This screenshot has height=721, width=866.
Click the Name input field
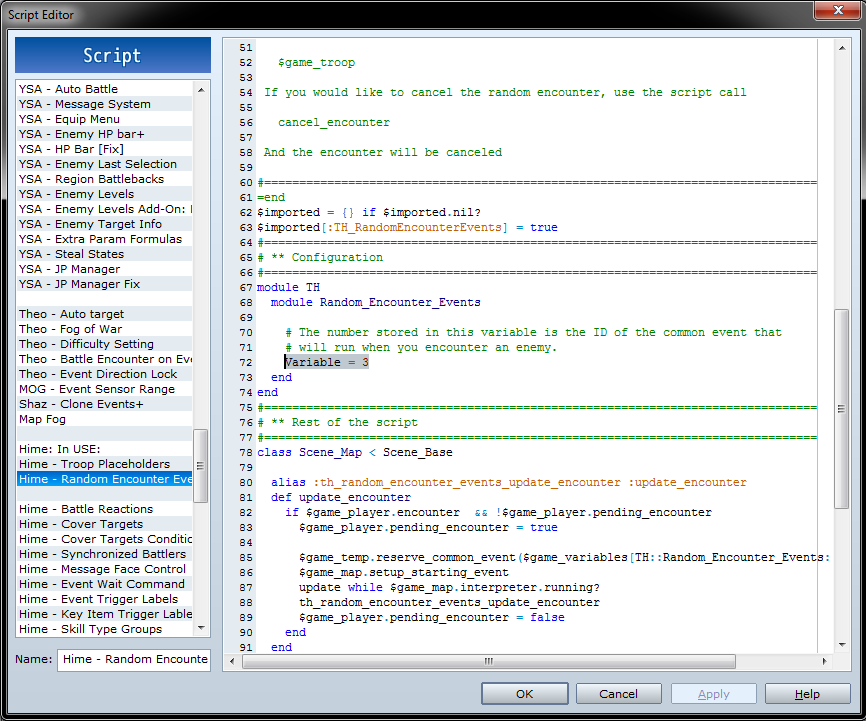(134, 660)
